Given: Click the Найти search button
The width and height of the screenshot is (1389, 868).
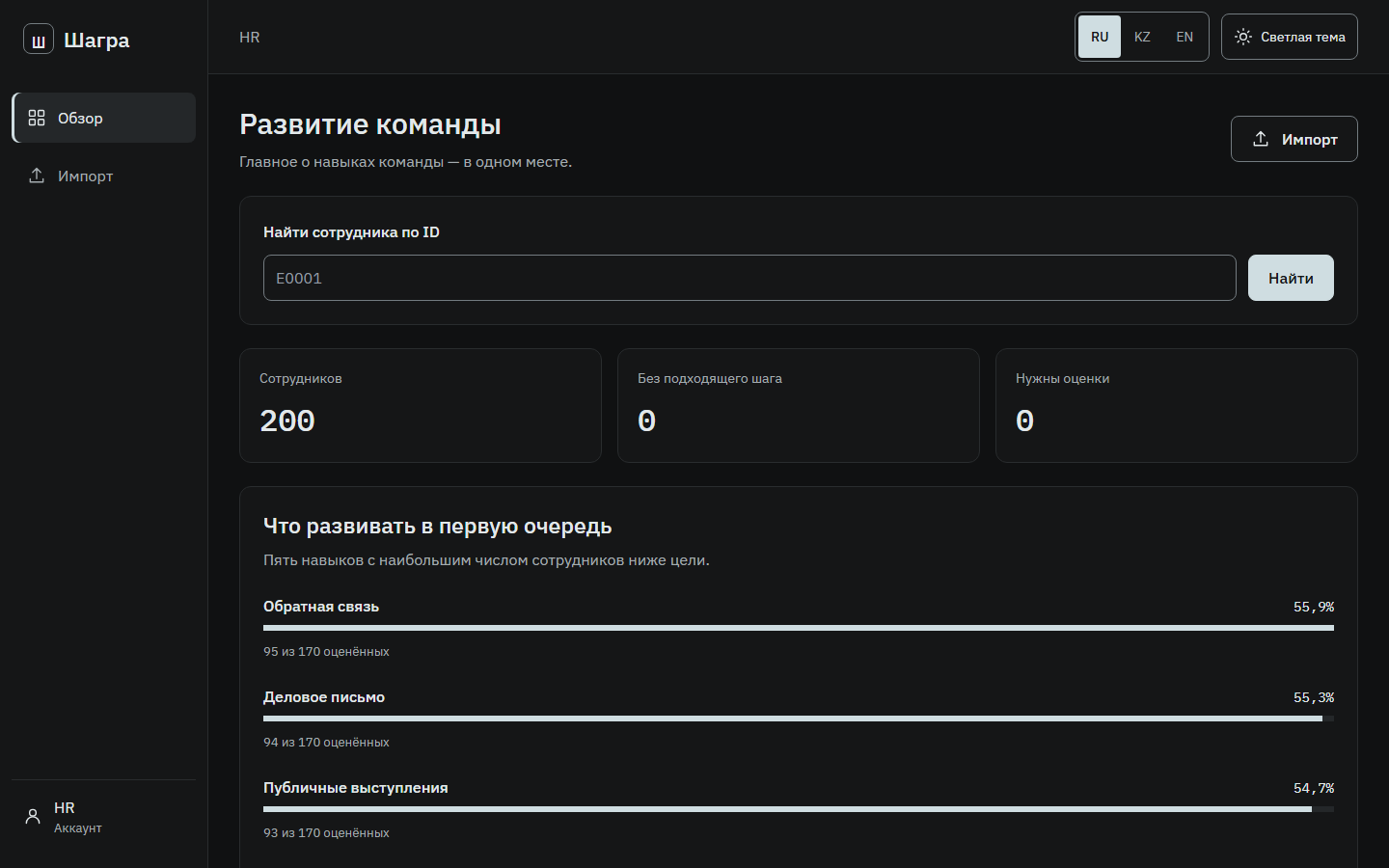Looking at the screenshot, I should pos(1291,278).
